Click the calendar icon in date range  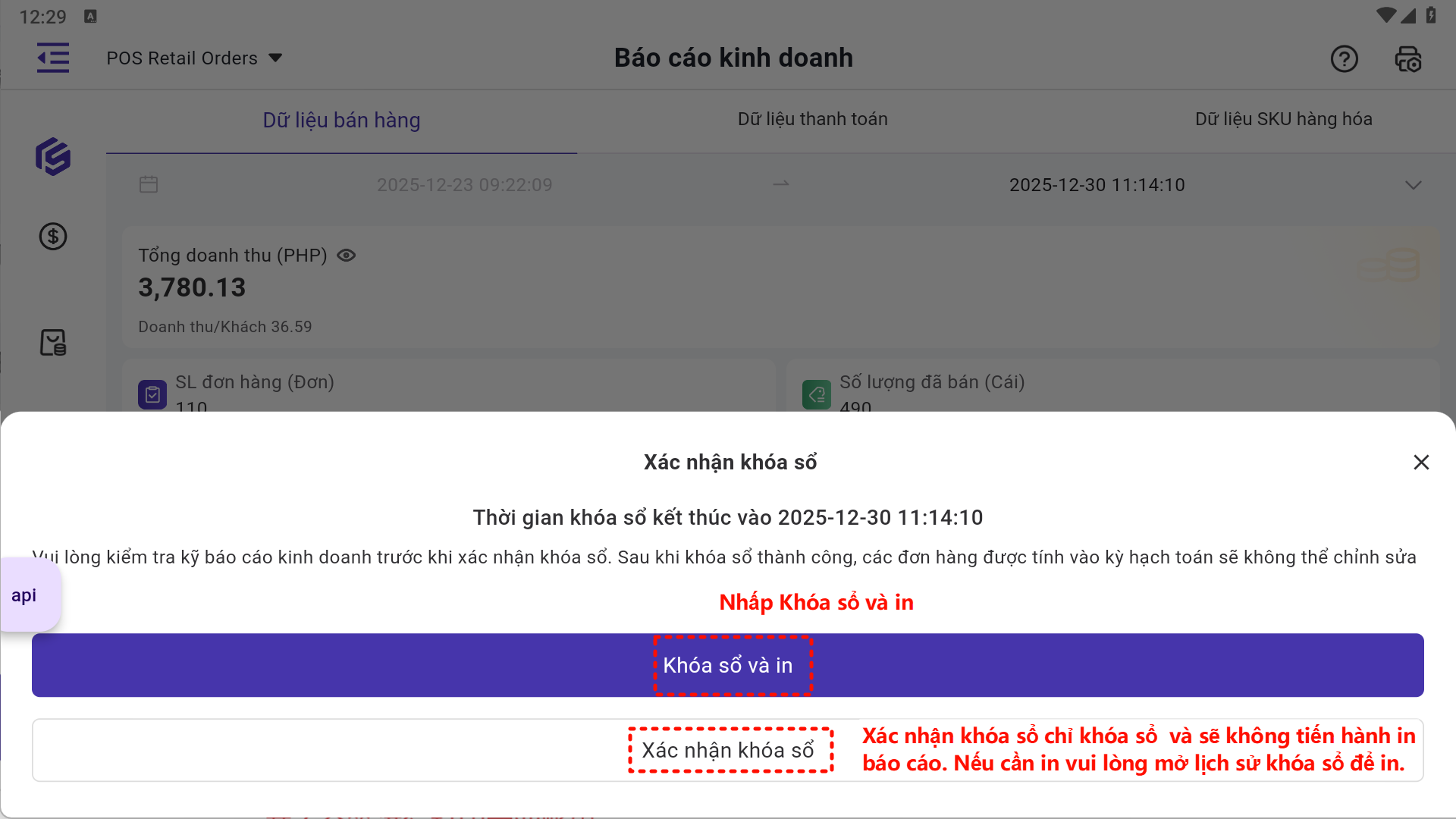point(149,184)
